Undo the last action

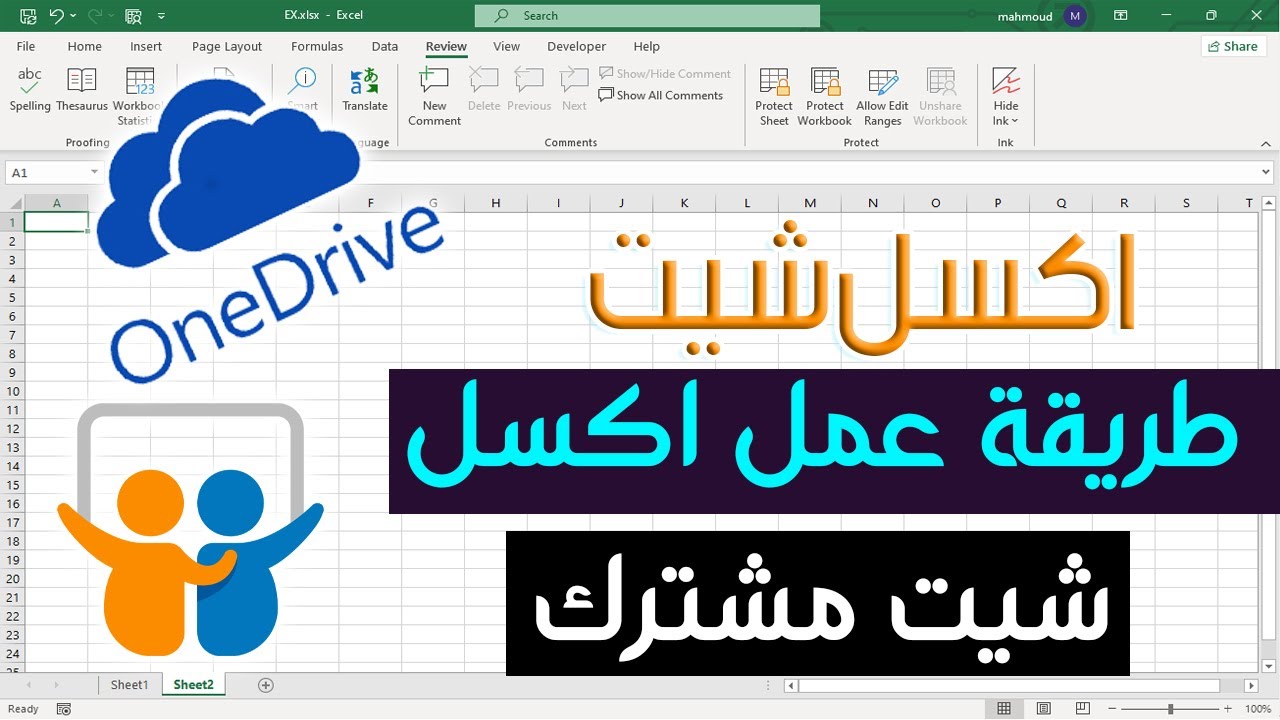[56, 16]
